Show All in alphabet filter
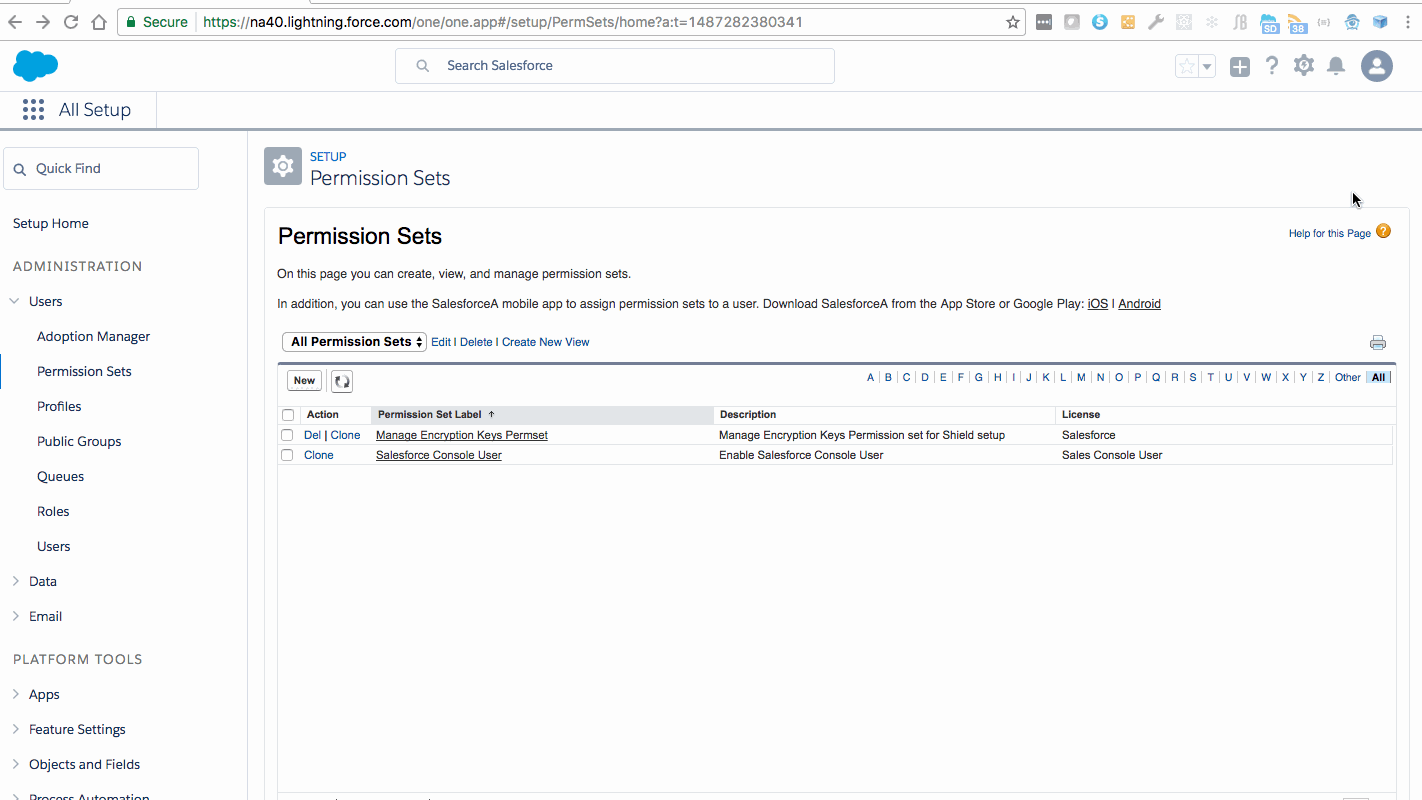Image resolution: width=1422 pixels, height=800 pixels. pos(1379,377)
